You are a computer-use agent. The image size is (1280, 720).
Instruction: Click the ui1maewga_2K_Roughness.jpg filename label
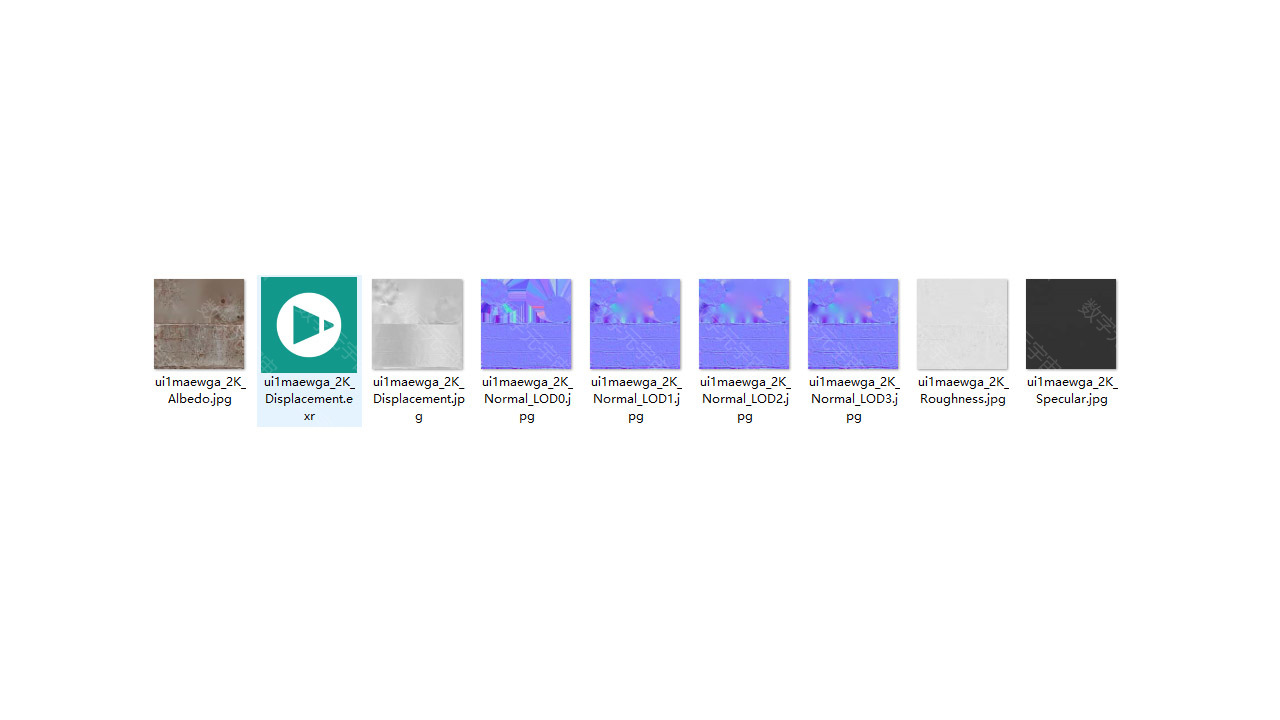pyautogui.click(x=963, y=390)
